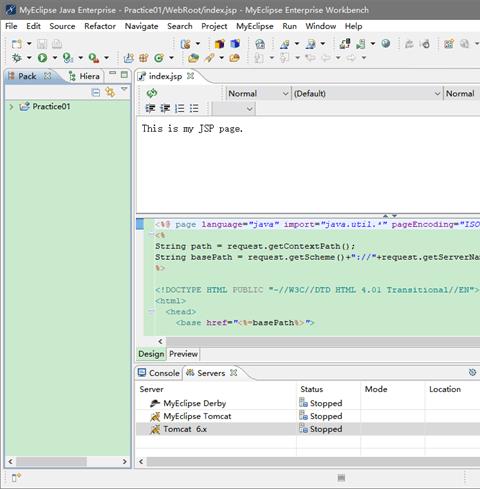Click the Mode column header
This screenshot has width=480, height=489.
tap(393, 389)
